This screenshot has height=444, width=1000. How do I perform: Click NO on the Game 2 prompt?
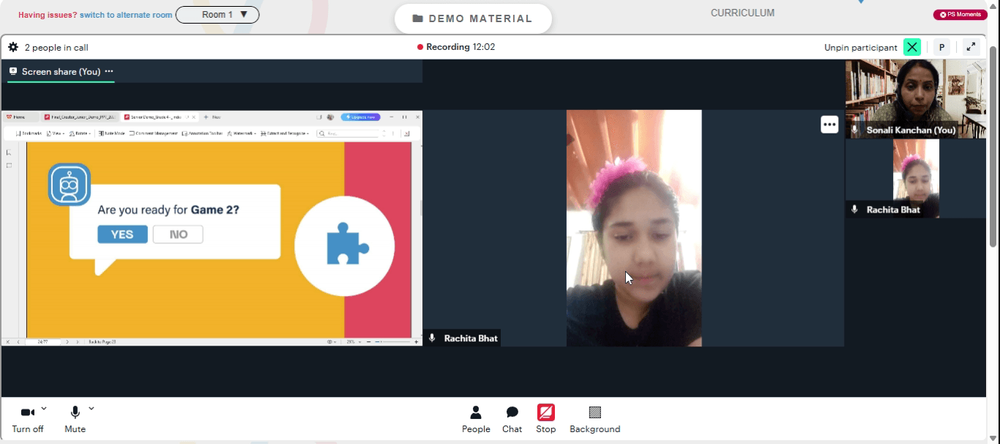[178, 234]
